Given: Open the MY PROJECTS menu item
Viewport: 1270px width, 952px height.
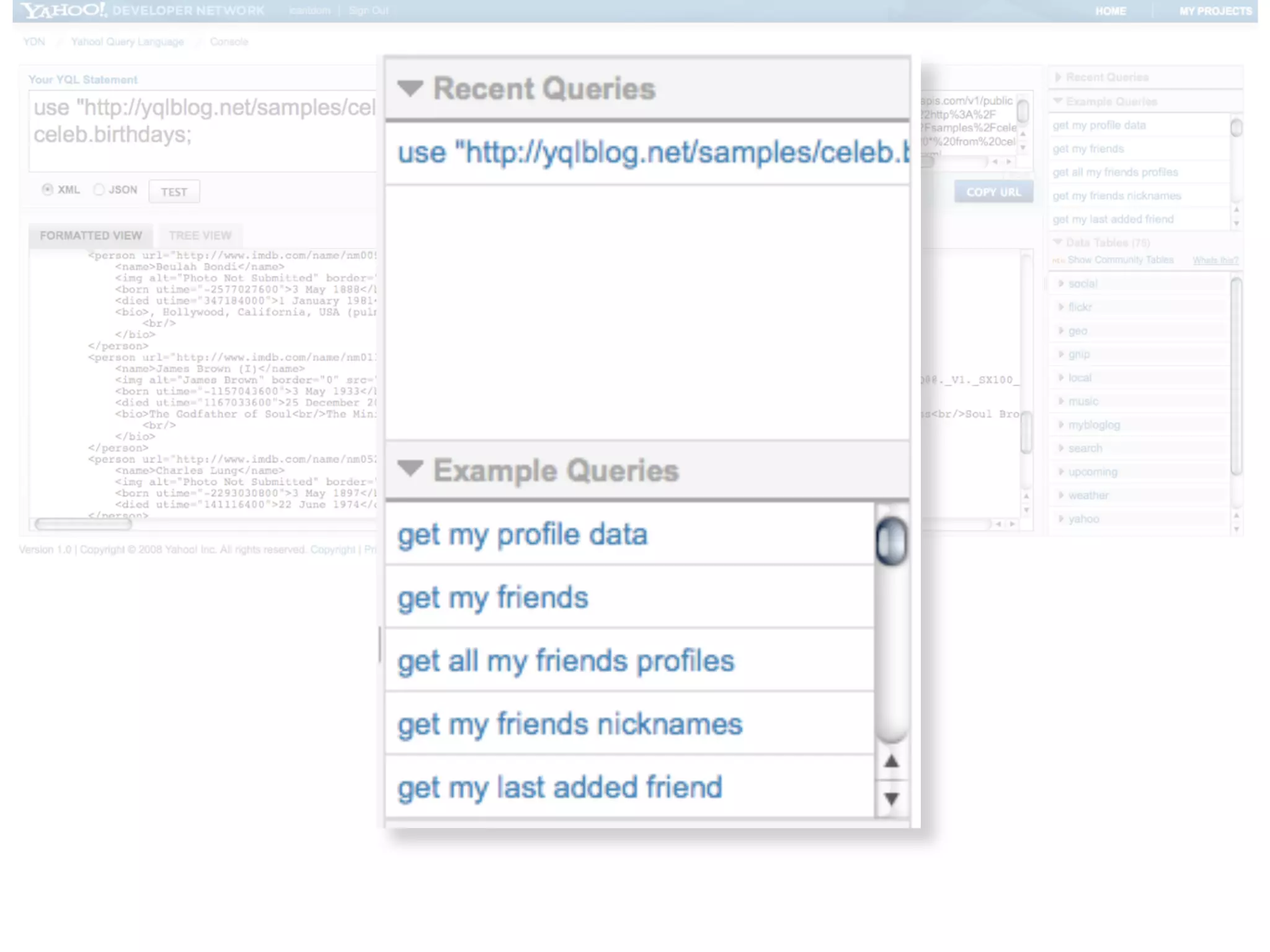Looking at the screenshot, I should click(x=1215, y=11).
